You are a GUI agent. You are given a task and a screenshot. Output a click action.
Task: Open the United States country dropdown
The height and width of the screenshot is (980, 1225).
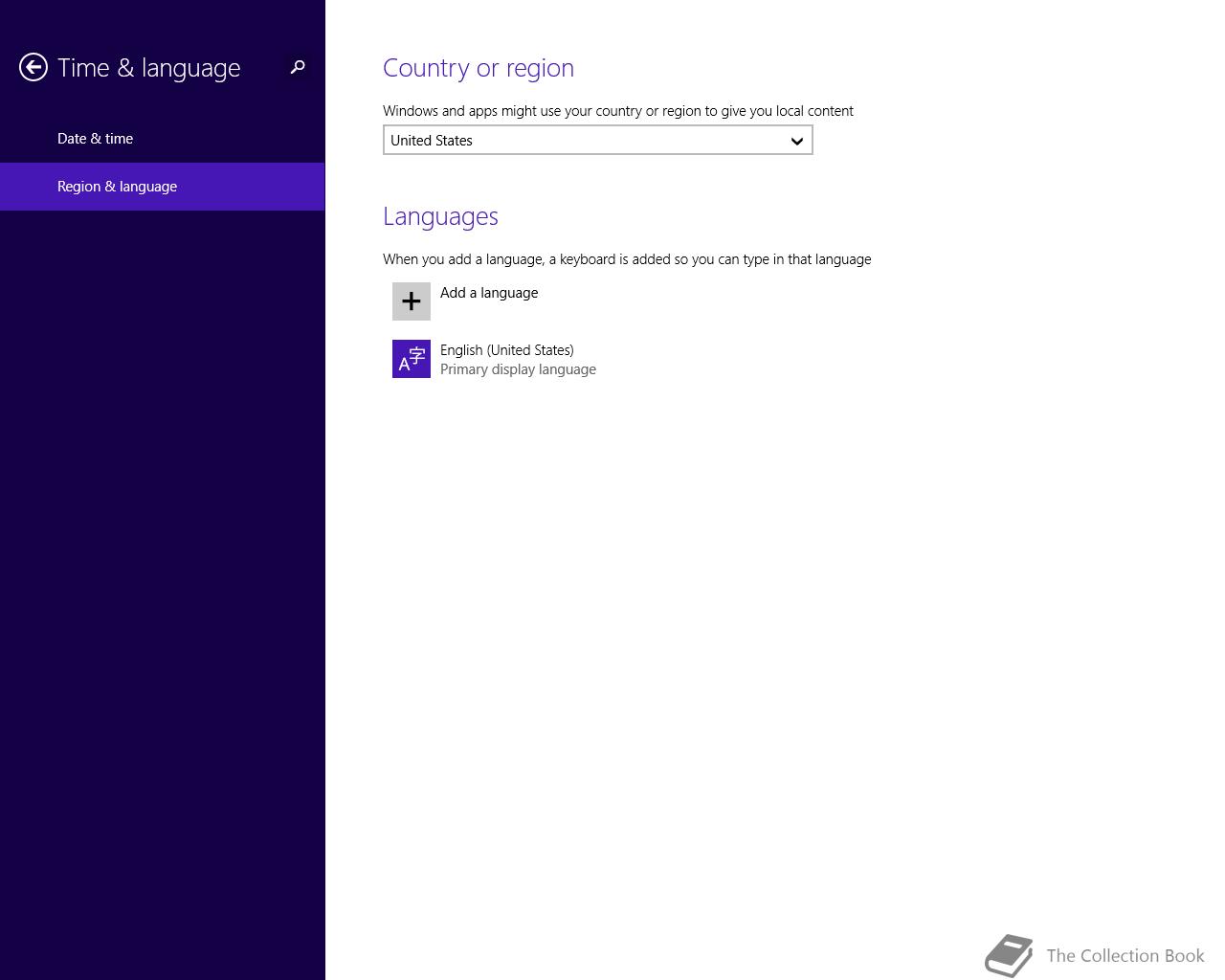(598, 140)
